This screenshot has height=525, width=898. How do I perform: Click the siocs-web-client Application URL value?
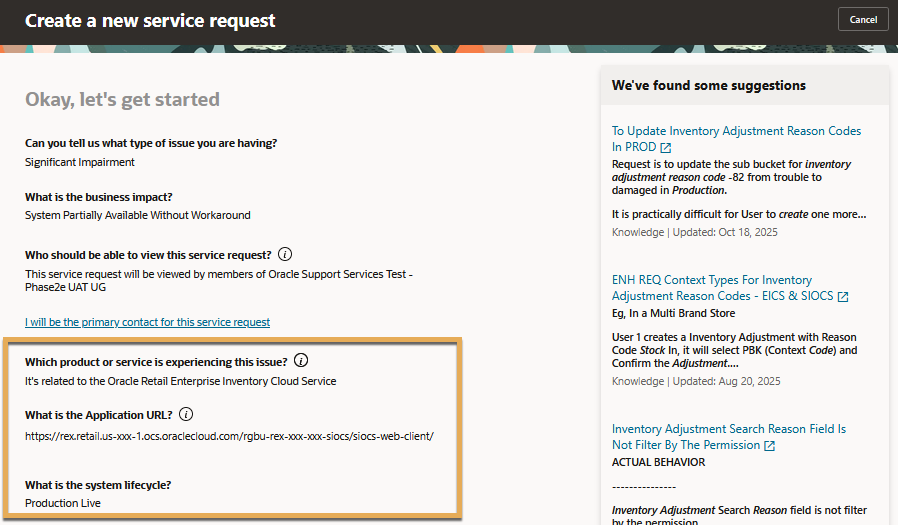[229, 436]
